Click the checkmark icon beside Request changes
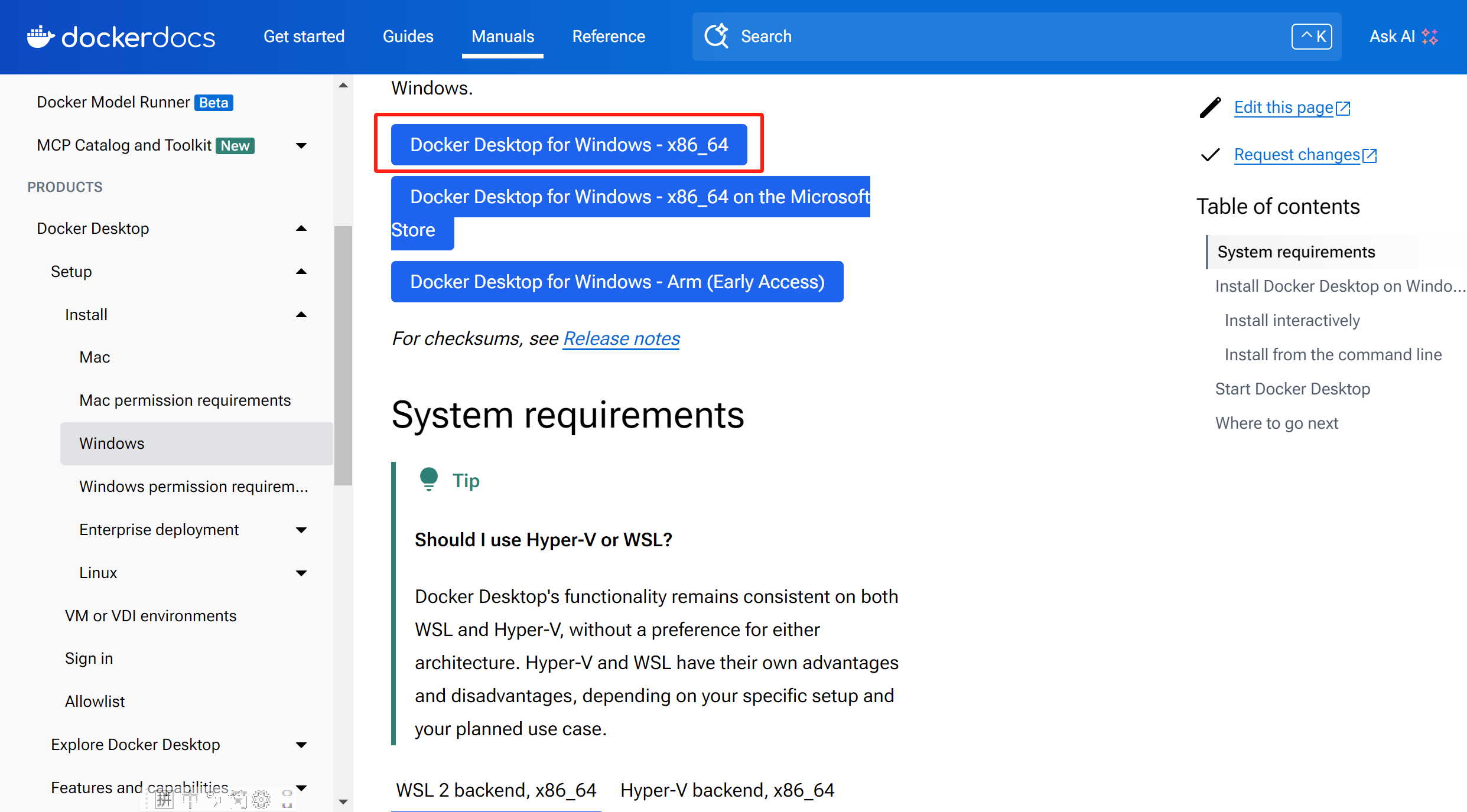This screenshot has height=812, width=1467. pyautogui.click(x=1210, y=155)
